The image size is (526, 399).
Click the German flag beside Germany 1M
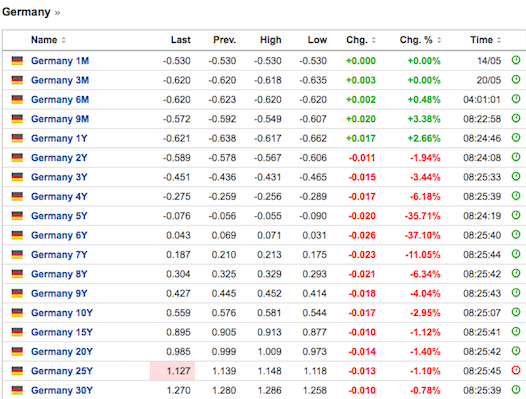17,61
